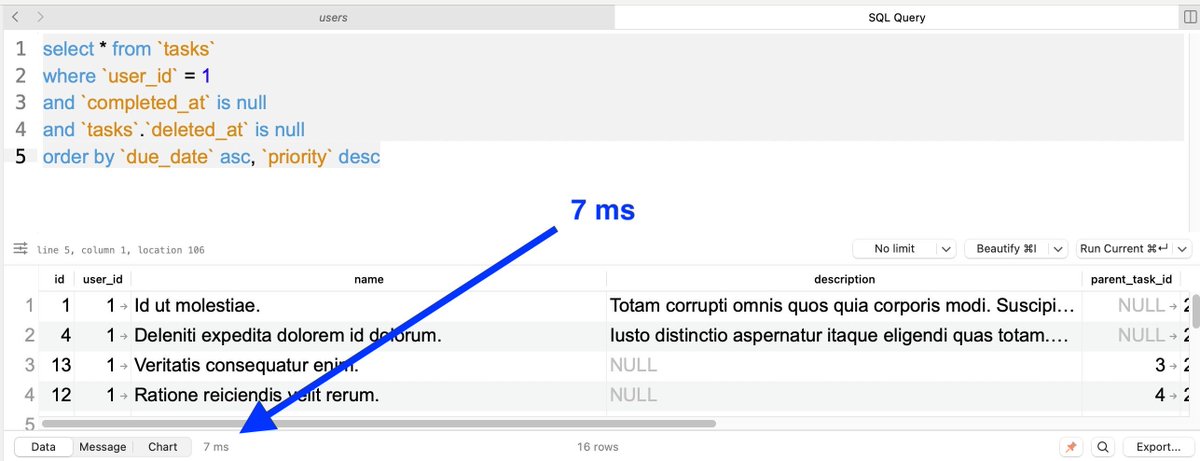Select NULL description in id 12 row

pos(844,395)
